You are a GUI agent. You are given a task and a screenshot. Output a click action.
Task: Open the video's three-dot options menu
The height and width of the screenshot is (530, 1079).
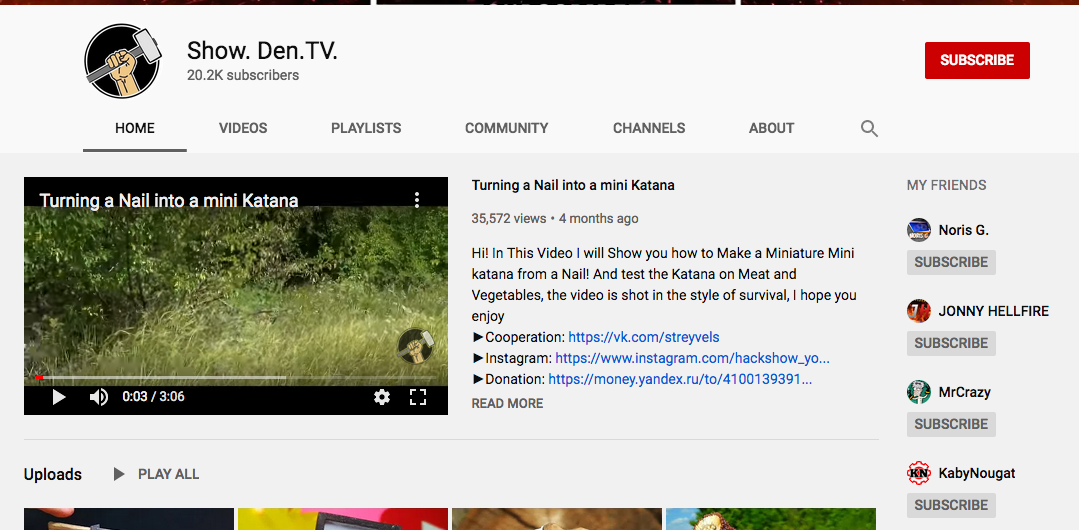point(417,200)
